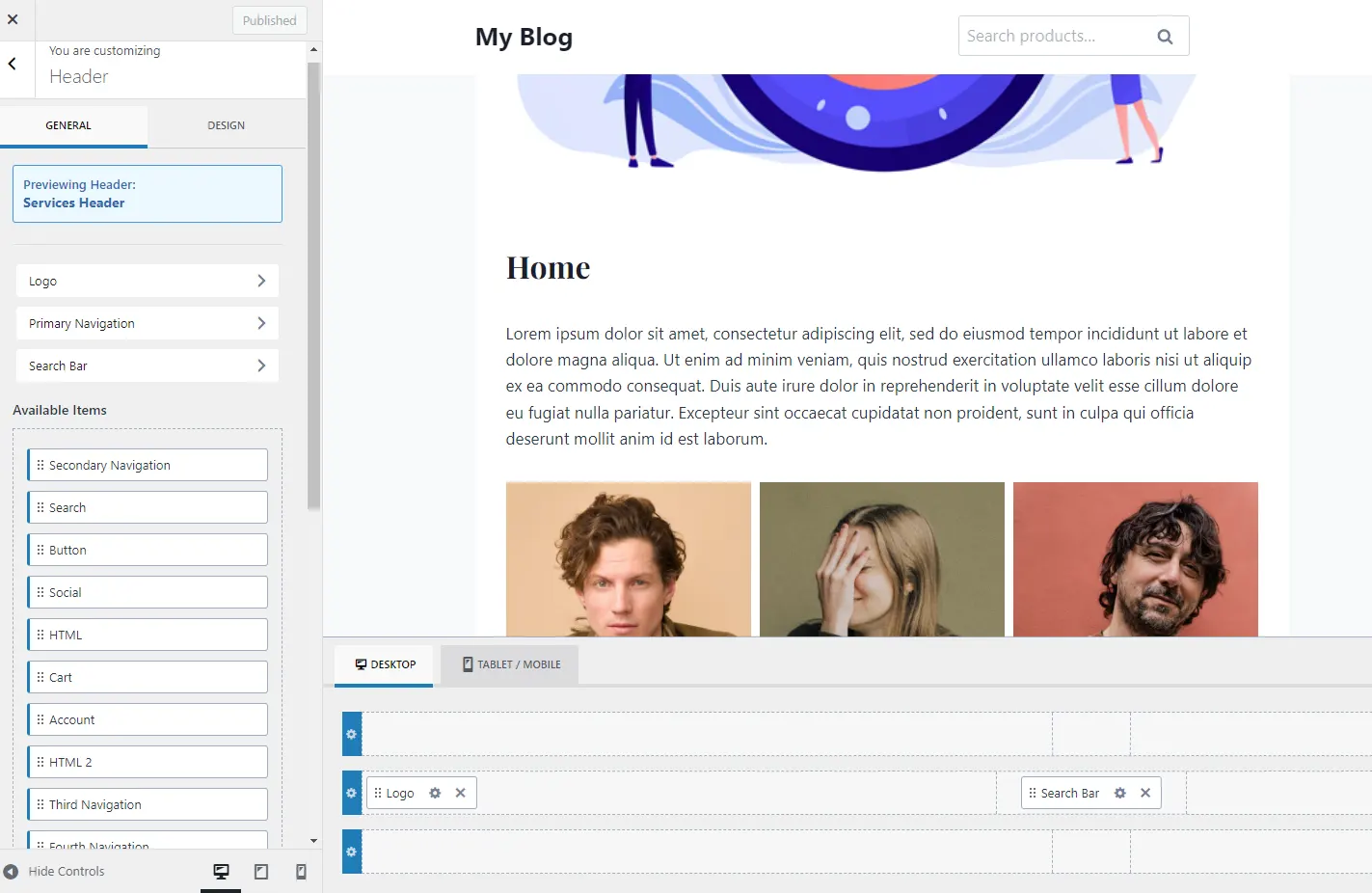Expand the Primary Navigation settings panel

pyautogui.click(x=147, y=323)
